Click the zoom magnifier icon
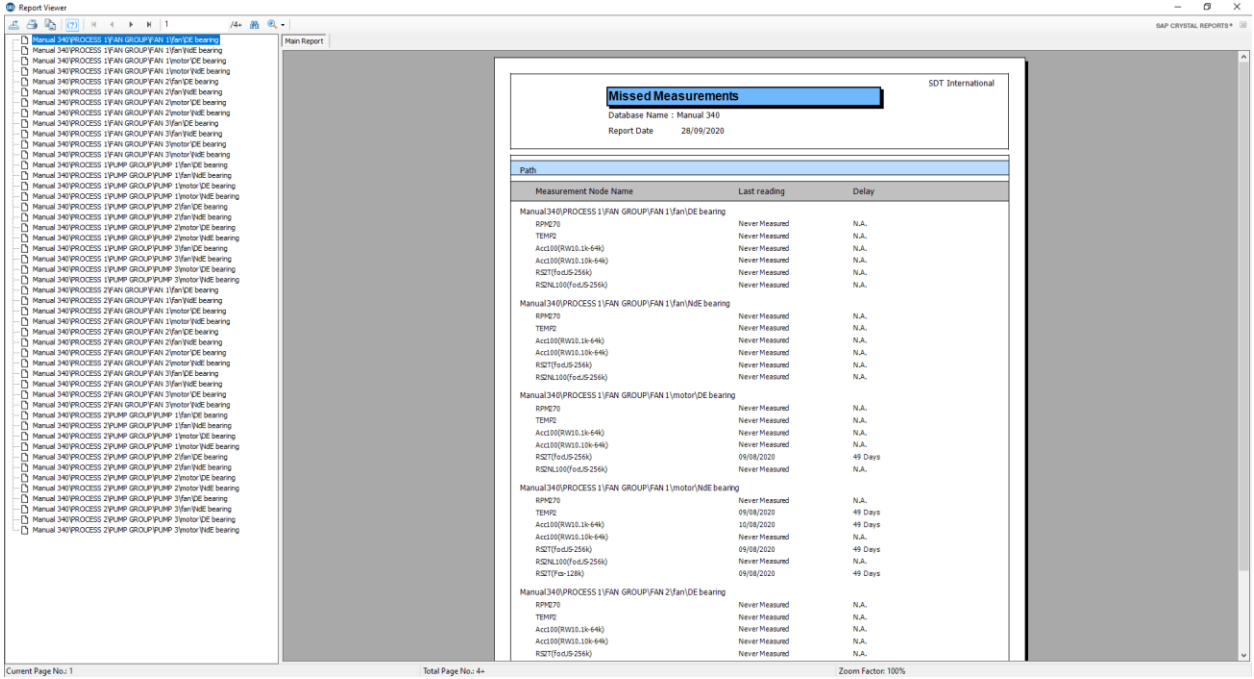Image resolution: width=1254 pixels, height=679 pixels. click(270, 23)
